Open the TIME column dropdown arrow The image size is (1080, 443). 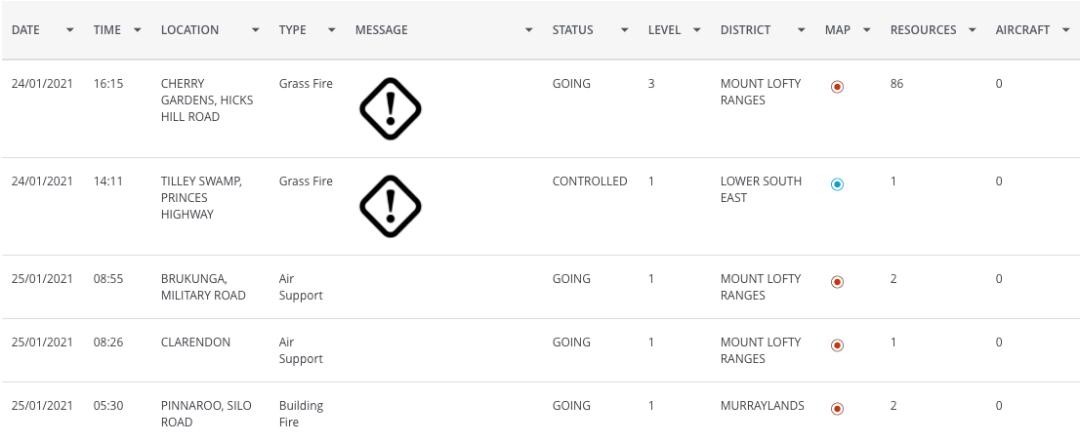pos(137,30)
